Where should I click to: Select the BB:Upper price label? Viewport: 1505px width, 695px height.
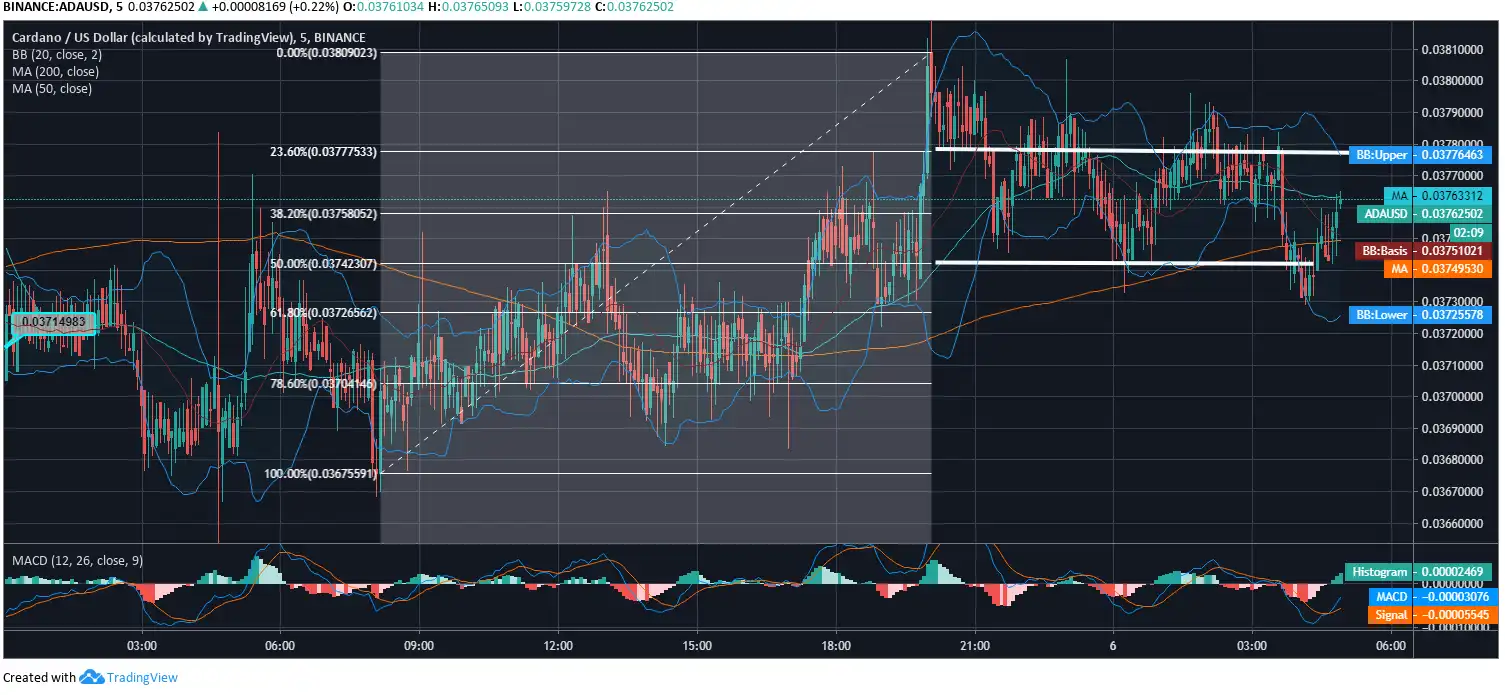point(1420,155)
